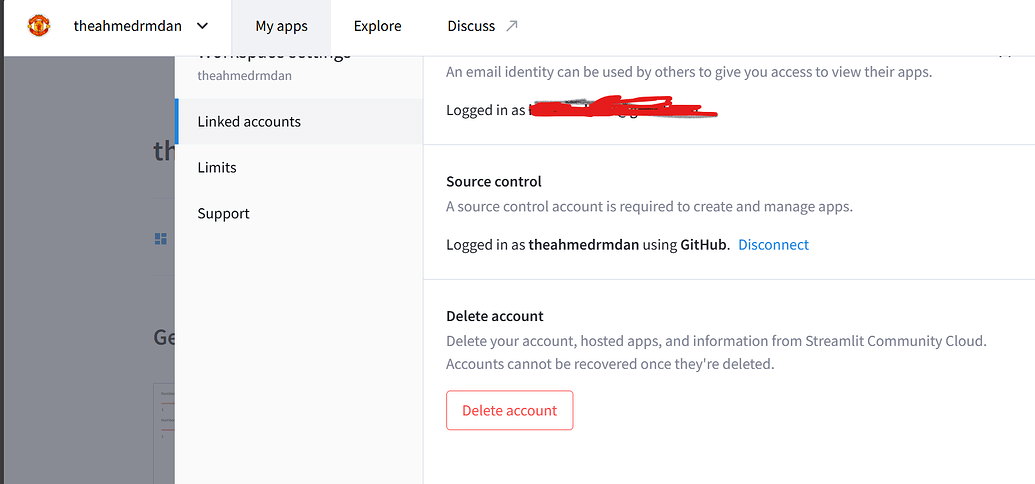
Task: Expand the theahmedrmdan workspace dropdown chevron
Action: click(203, 26)
